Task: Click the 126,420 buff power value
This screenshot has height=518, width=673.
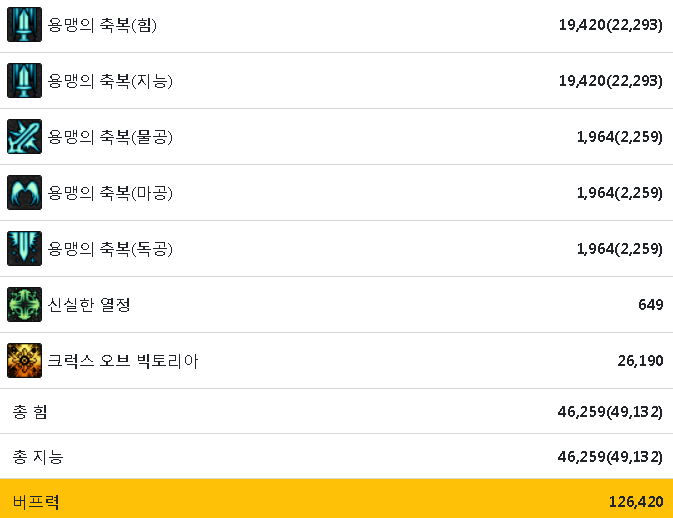Action: click(x=636, y=502)
